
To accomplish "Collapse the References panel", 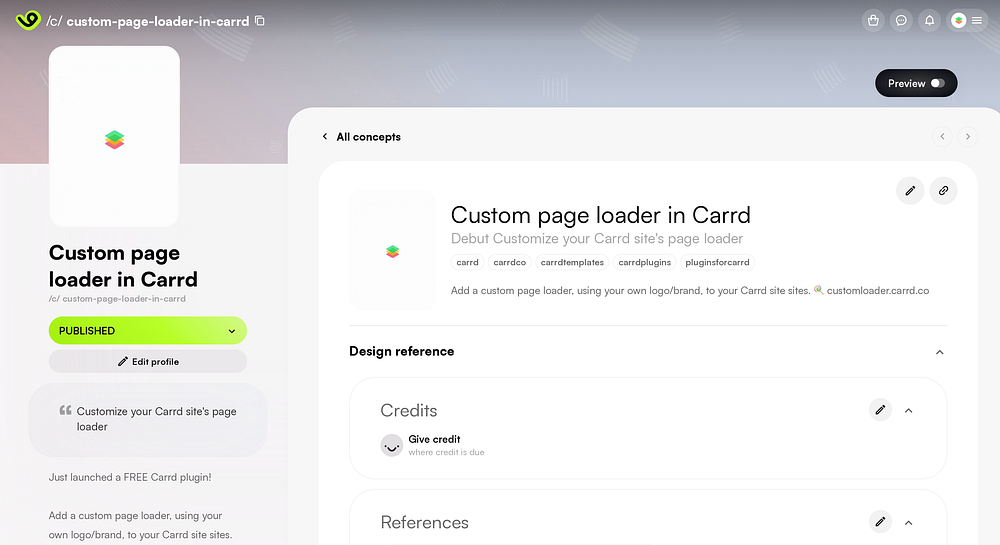I will click(909, 523).
